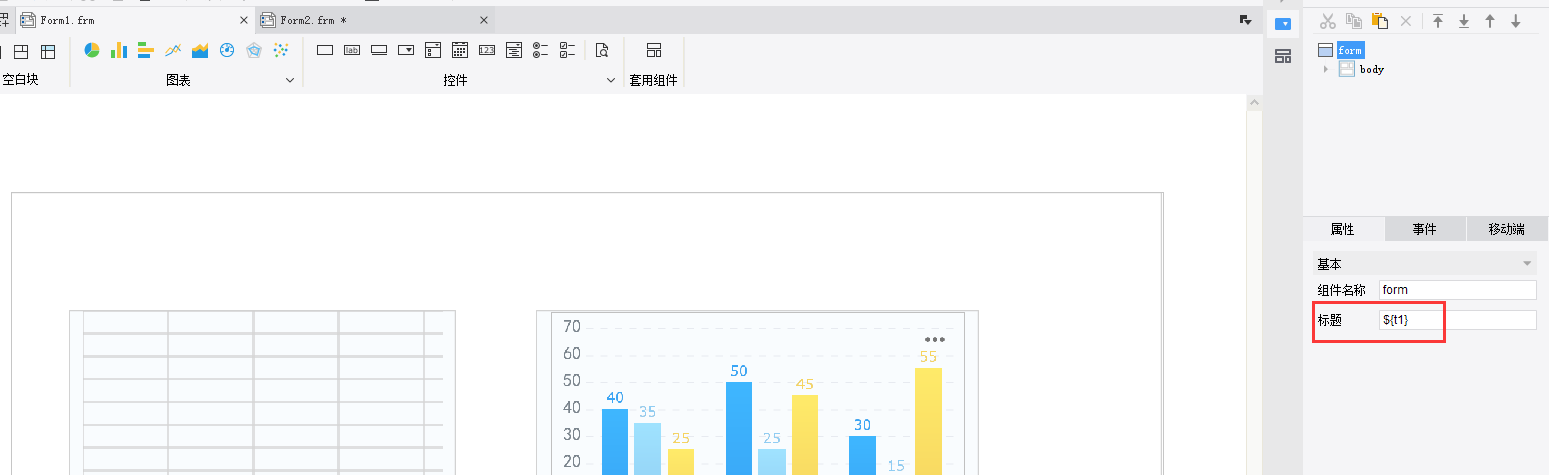Open the layout panel icon in right sidebar

click(x=1283, y=56)
